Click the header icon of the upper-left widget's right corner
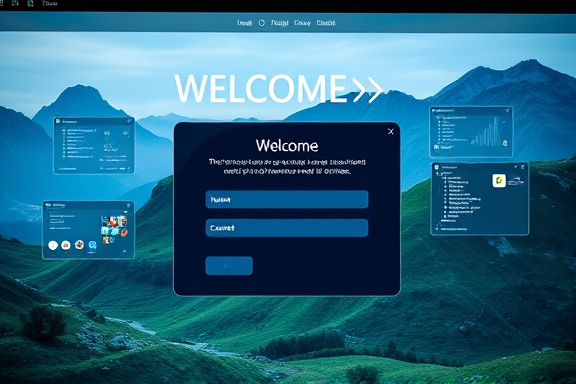 click(129, 121)
